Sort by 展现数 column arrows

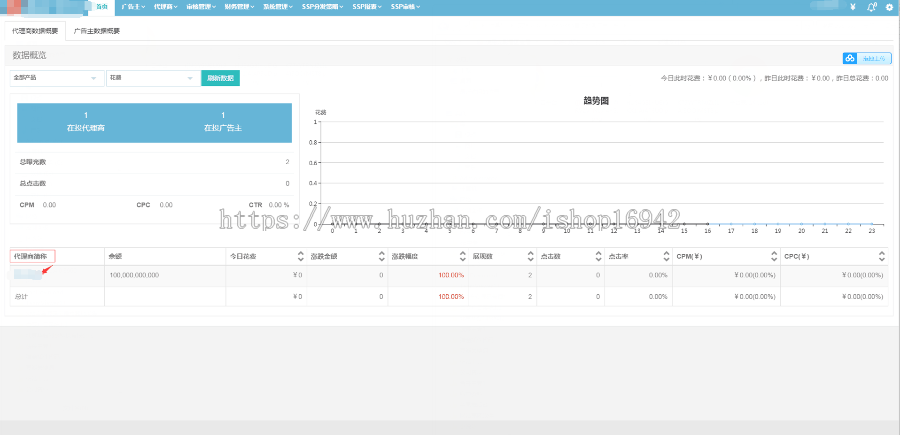[x=530, y=257]
